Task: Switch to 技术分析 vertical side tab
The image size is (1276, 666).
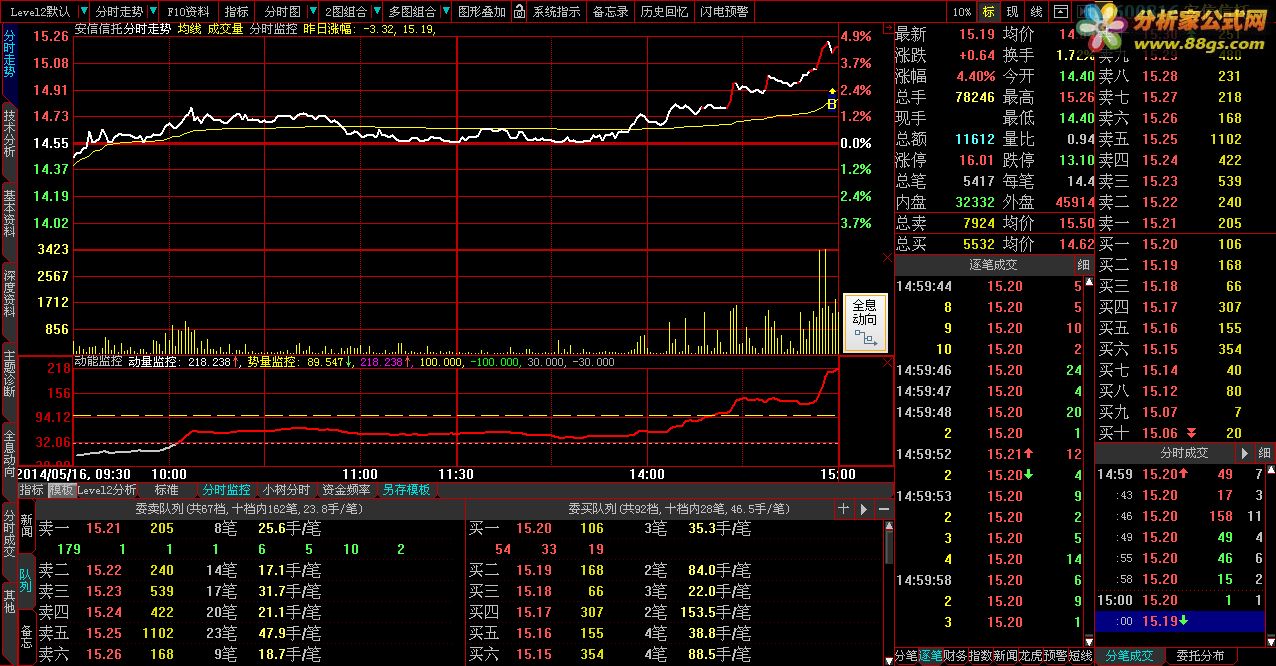Action: 9,135
